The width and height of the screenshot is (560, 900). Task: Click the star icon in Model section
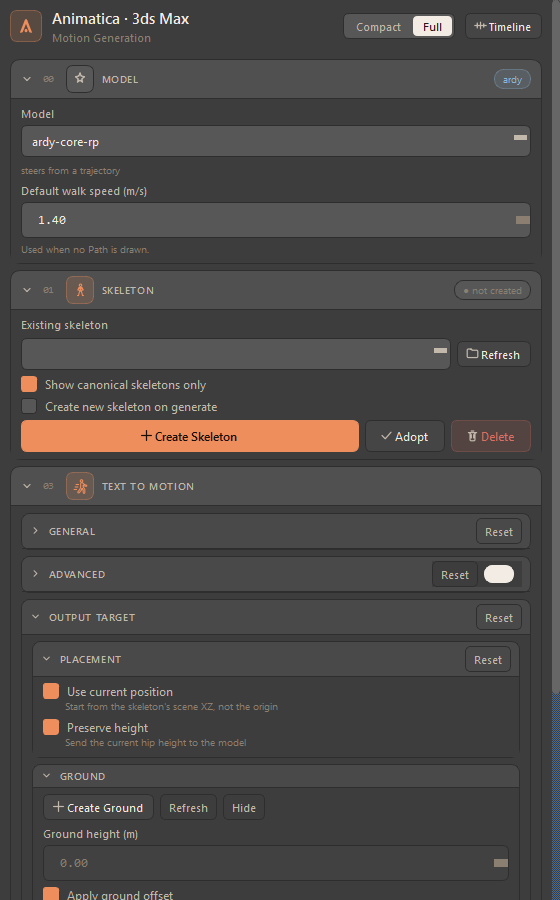pyautogui.click(x=80, y=79)
